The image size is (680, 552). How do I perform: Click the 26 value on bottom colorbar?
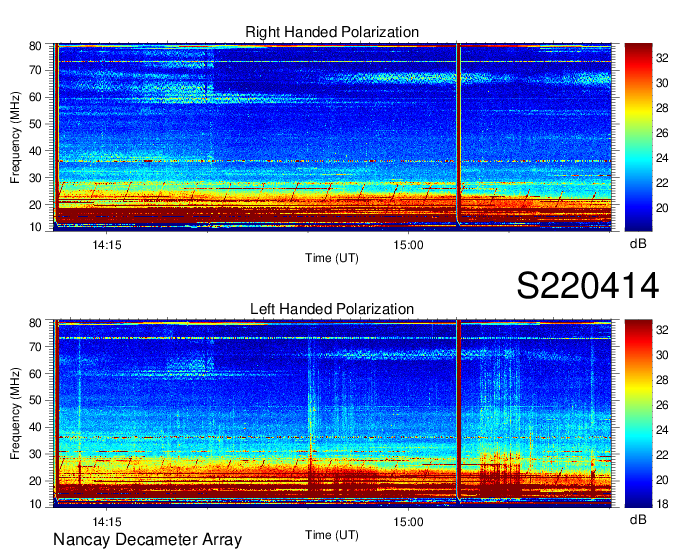662,405
